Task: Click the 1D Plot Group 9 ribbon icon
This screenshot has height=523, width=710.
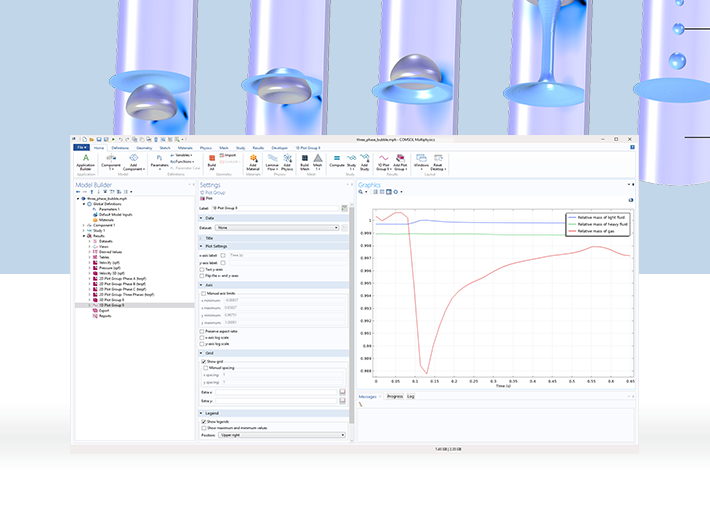Action: [384, 158]
